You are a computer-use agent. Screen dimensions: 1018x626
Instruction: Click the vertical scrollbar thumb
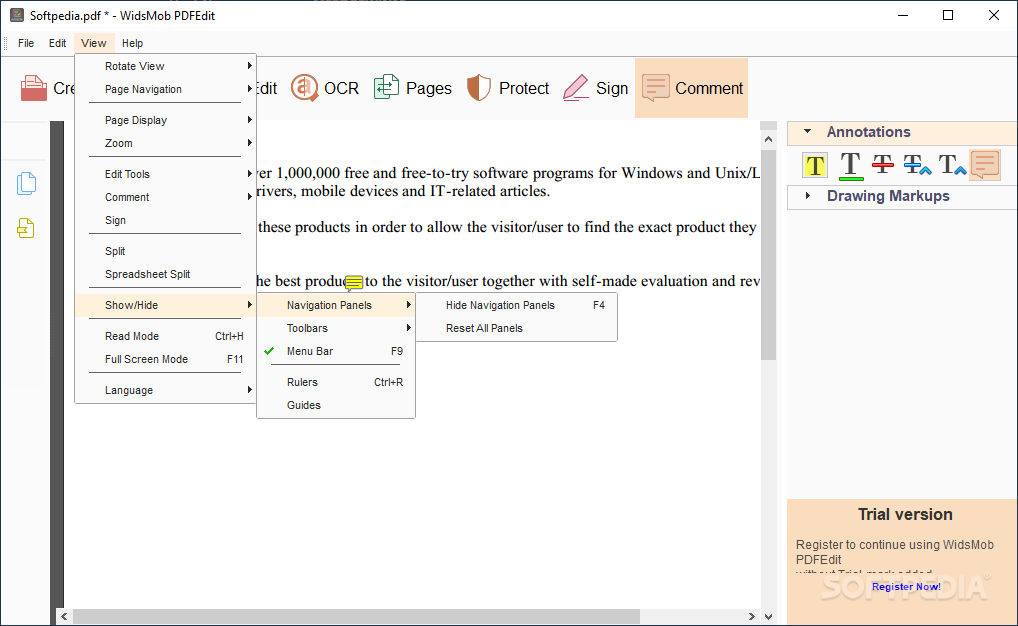point(768,255)
